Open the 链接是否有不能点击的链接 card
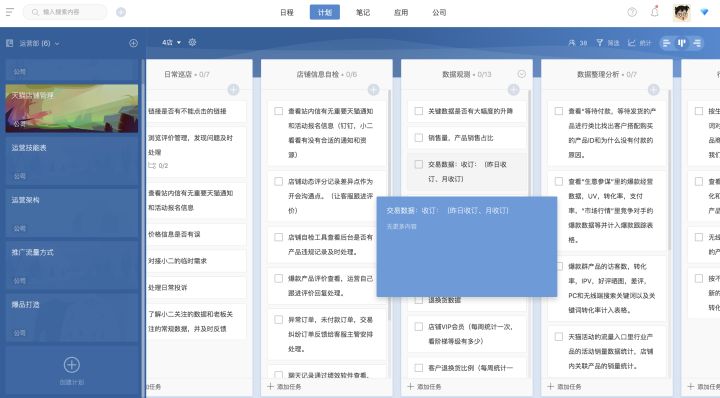 197,111
